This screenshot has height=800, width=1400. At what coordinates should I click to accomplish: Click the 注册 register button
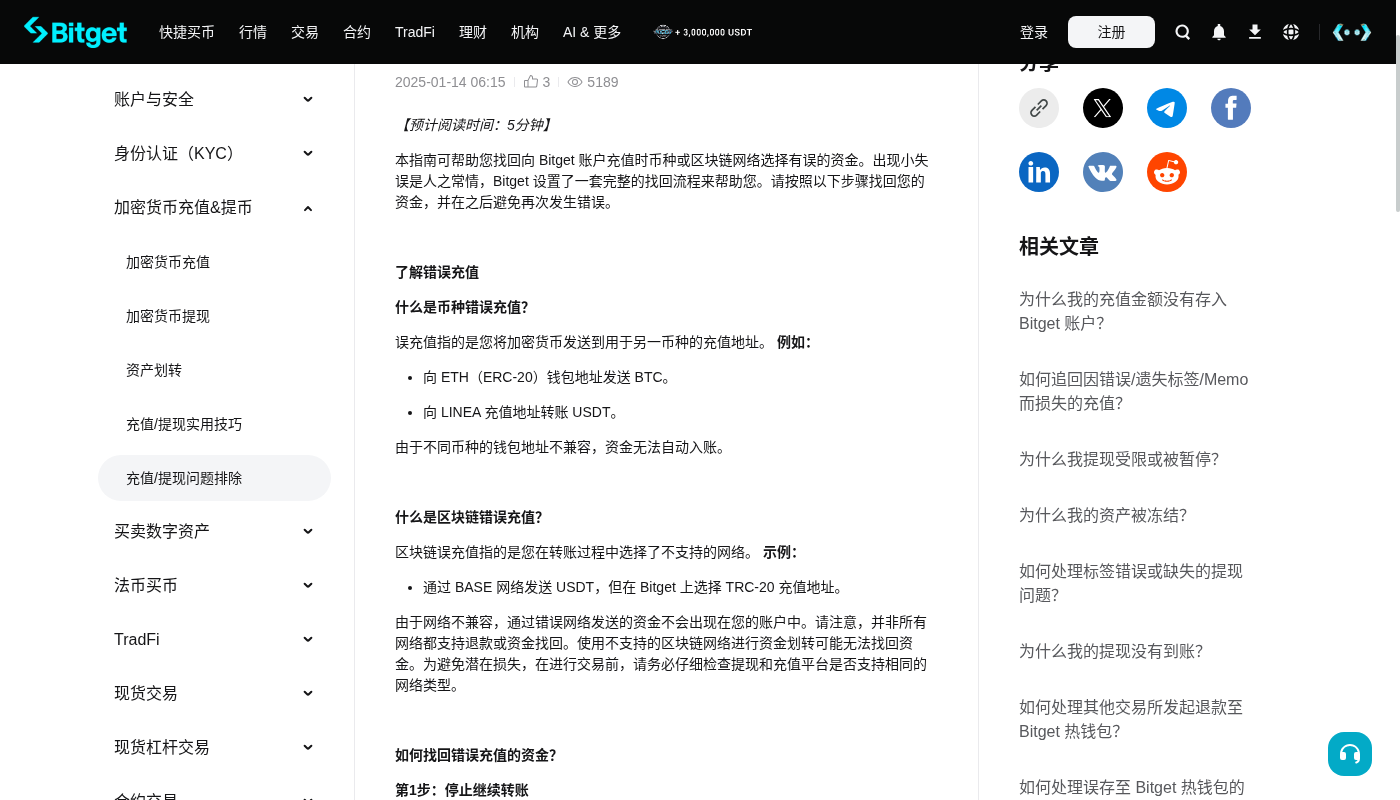tap(1111, 32)
